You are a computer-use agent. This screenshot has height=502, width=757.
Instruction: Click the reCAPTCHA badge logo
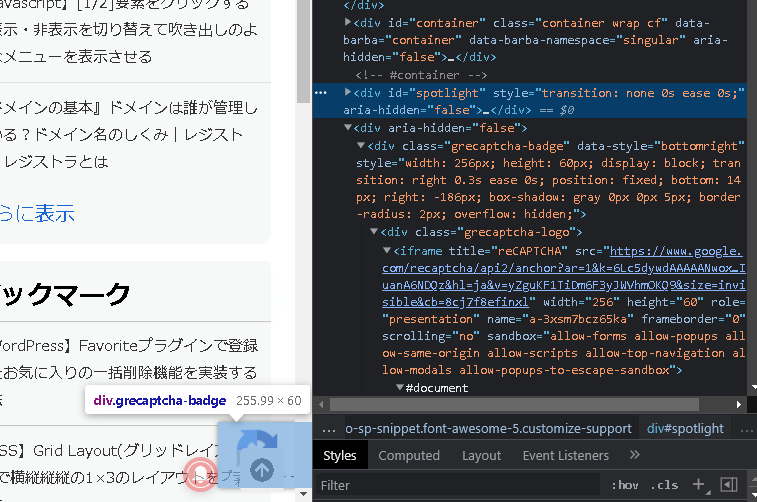coord(258,446)
